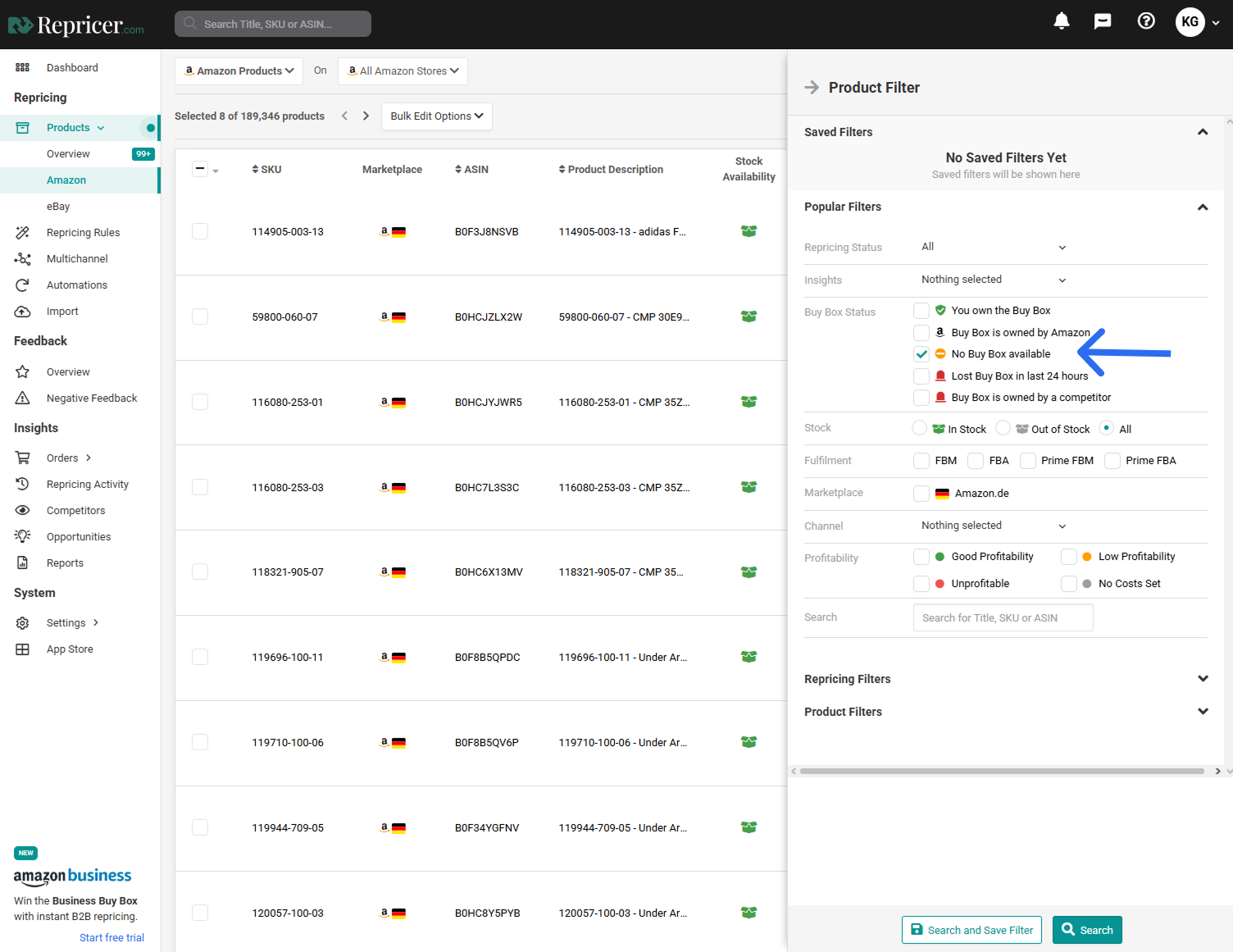
Task: Sort the table by ASIN
Action: 471,170
